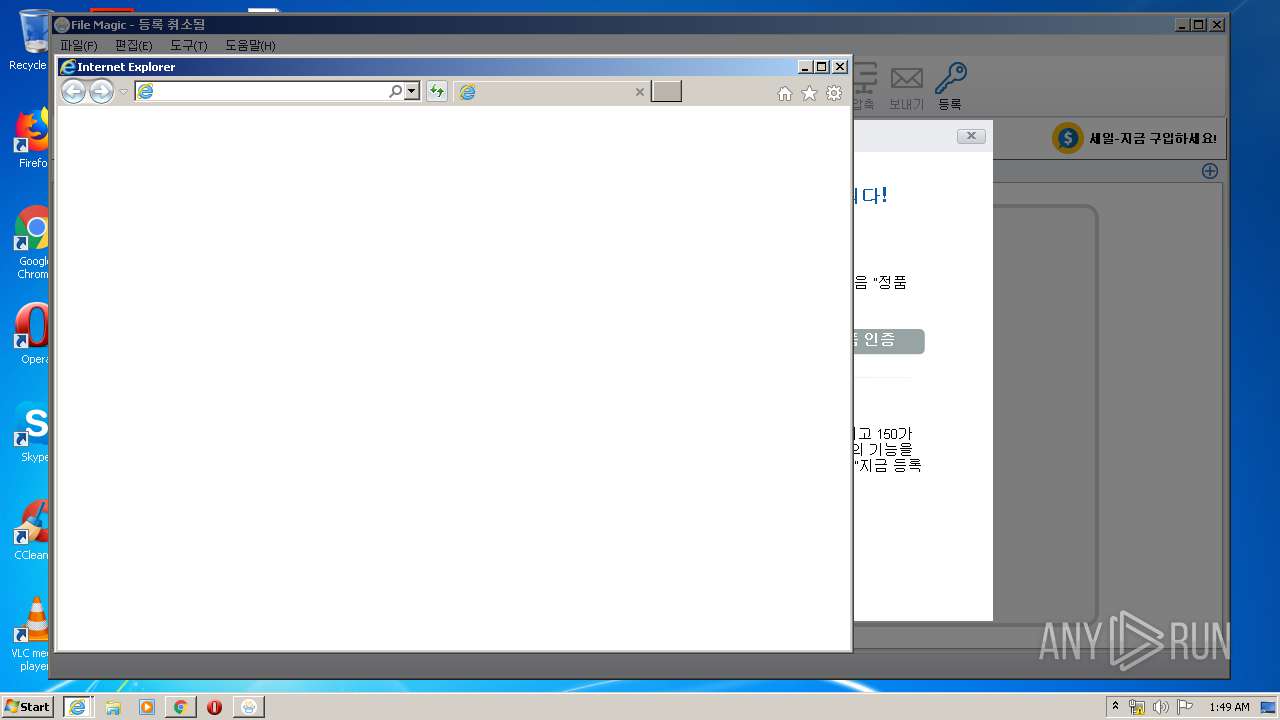This screenshot has height=720, width=1280.
Task: Open Internet Explorer tools gear
Action: (834, 93)
